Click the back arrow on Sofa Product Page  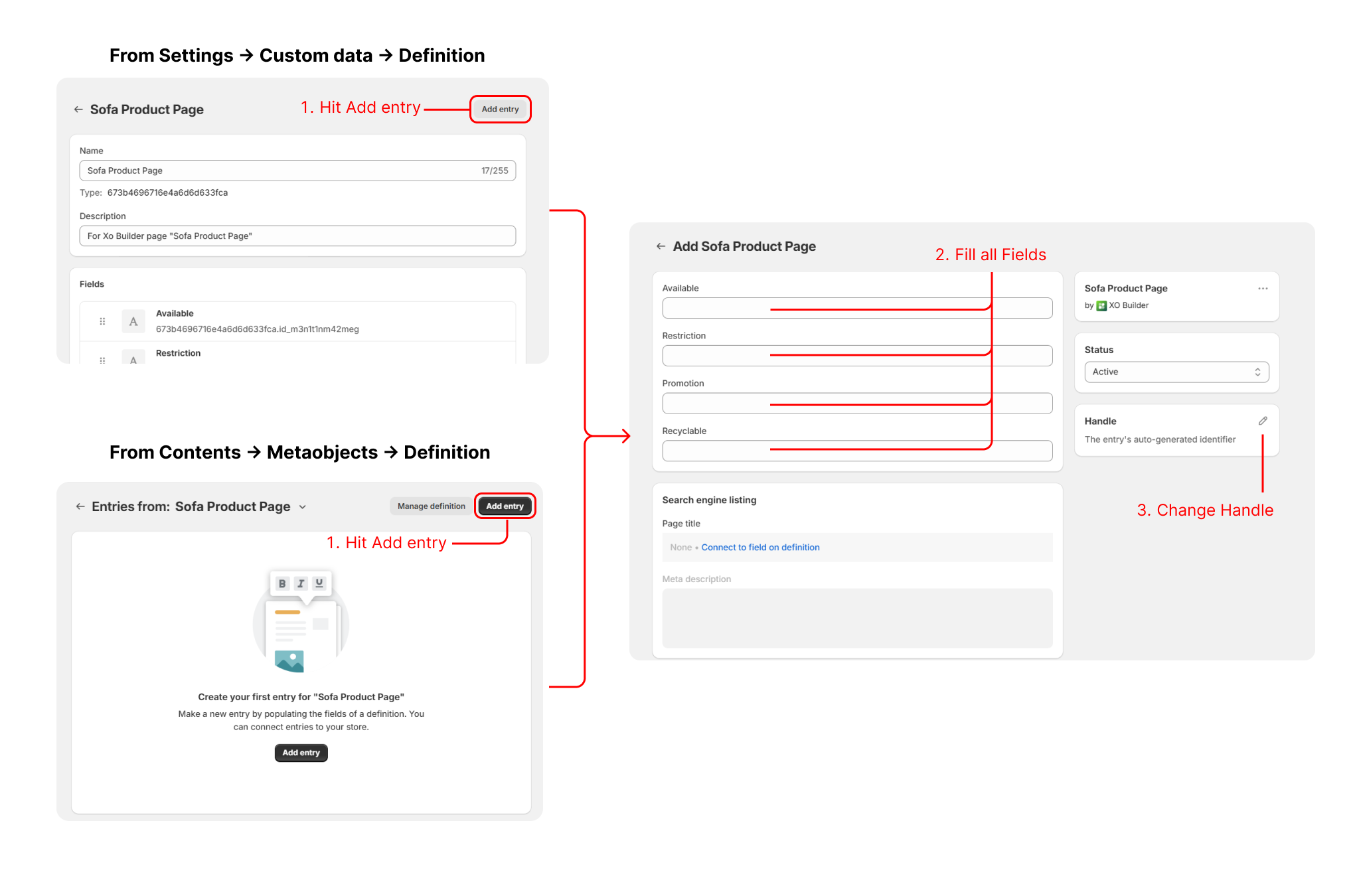coord(80,109)
